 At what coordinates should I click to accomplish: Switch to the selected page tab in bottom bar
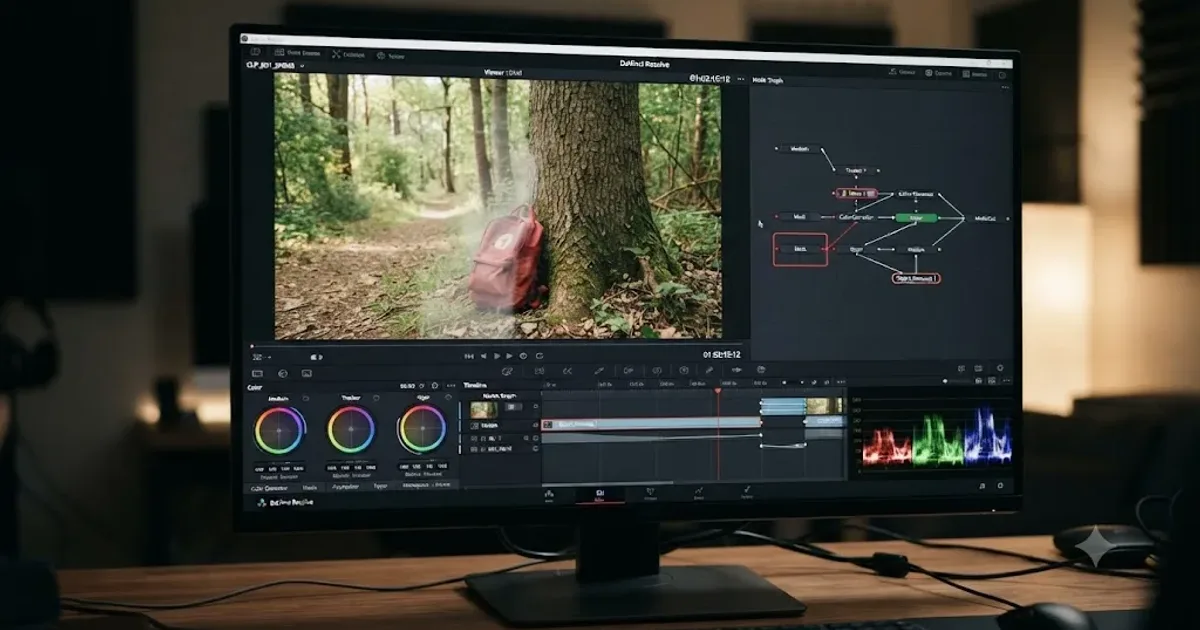601,494
